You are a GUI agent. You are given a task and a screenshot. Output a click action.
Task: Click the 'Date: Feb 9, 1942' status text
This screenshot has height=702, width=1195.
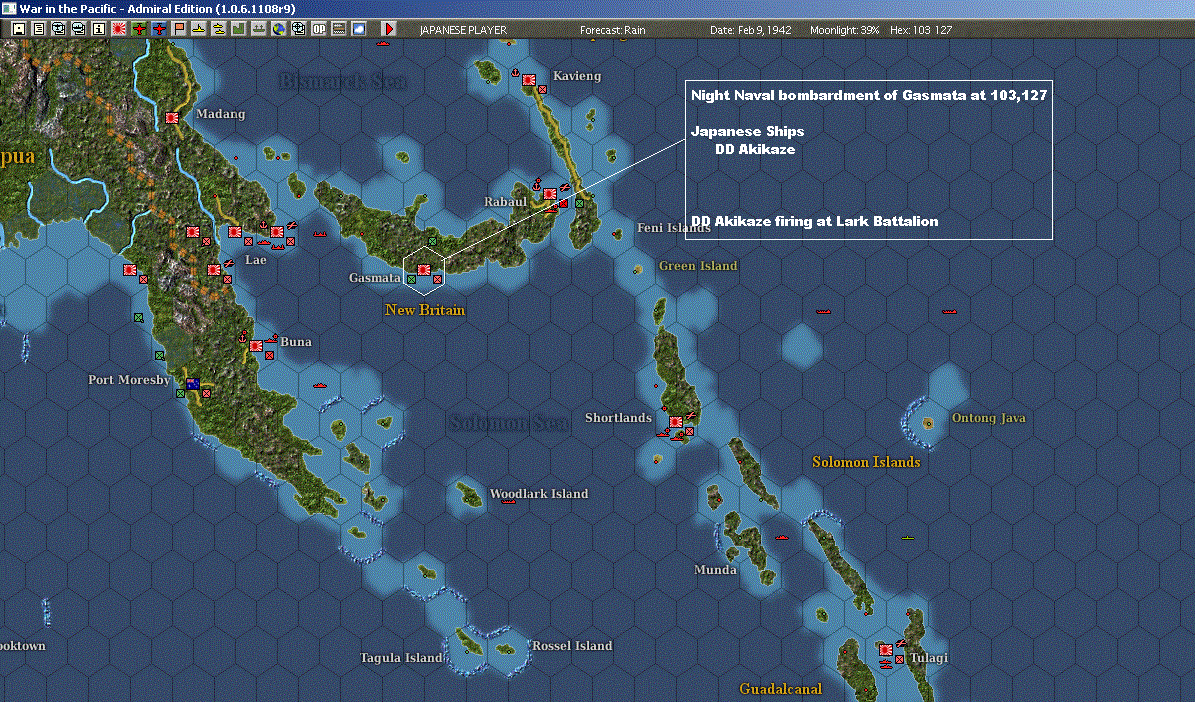751,30
